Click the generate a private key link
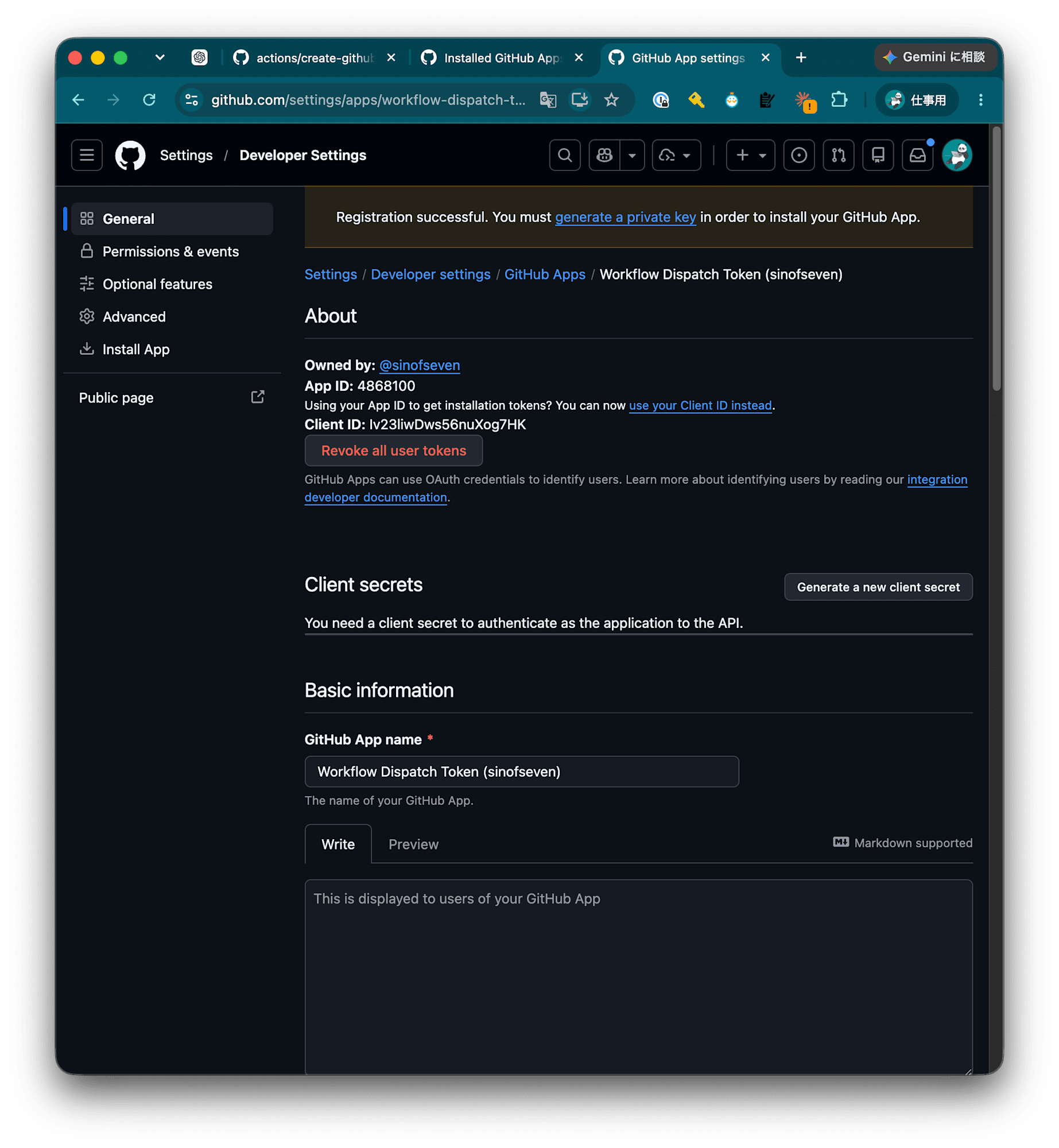1059x1148 pixels. coord(624,217)
